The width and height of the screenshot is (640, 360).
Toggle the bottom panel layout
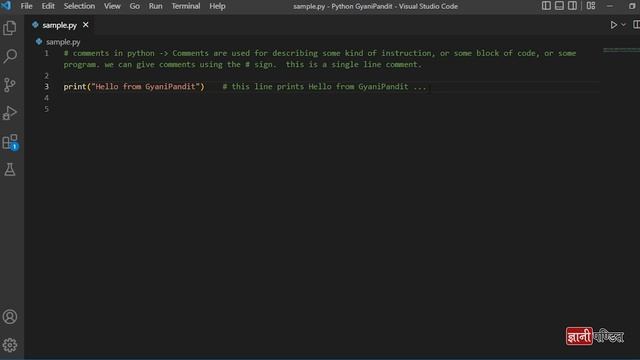pyautogui.click(x=559, y=6)
